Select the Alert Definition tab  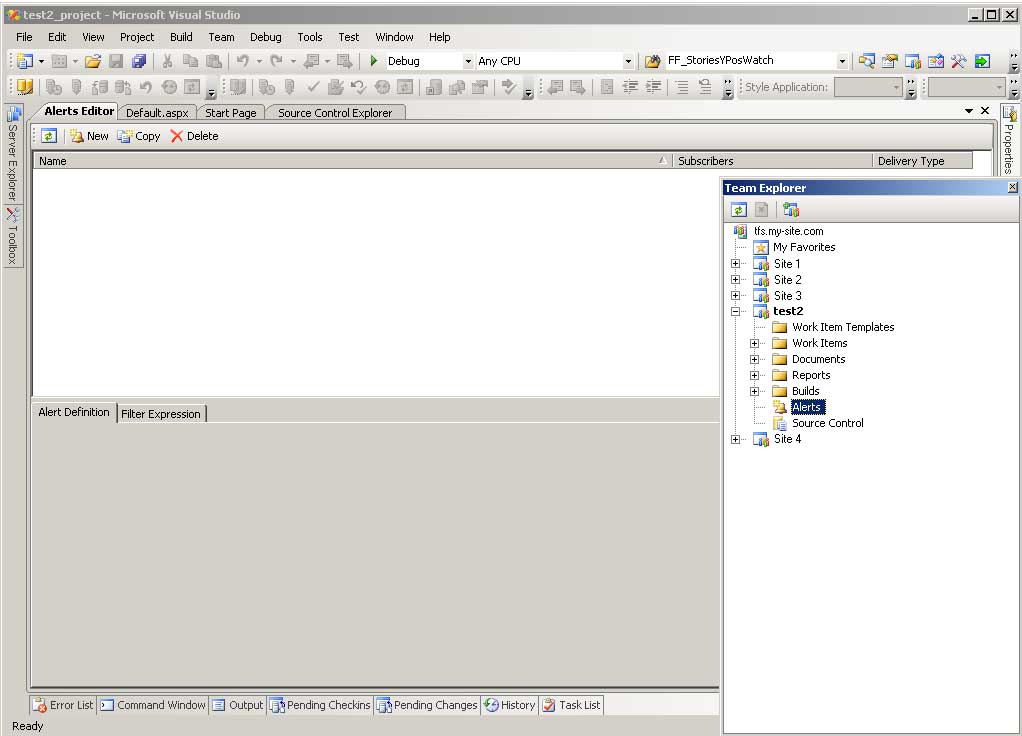coord(74,412)
